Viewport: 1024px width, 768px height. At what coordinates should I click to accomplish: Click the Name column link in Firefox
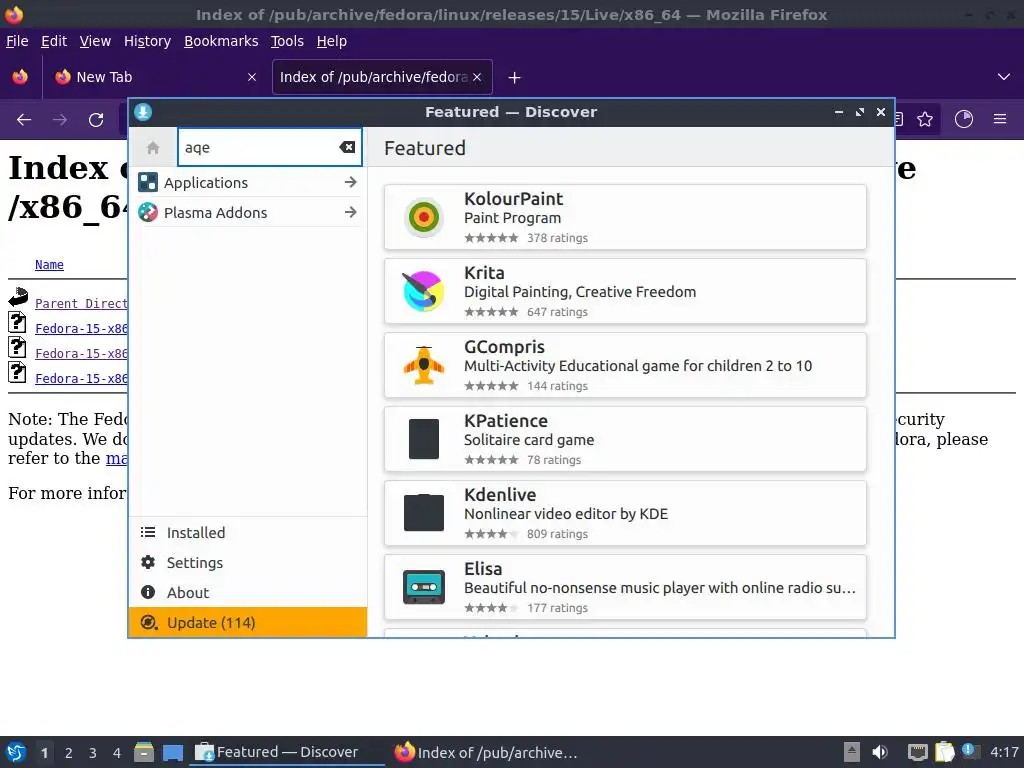(x=49, y=264)
